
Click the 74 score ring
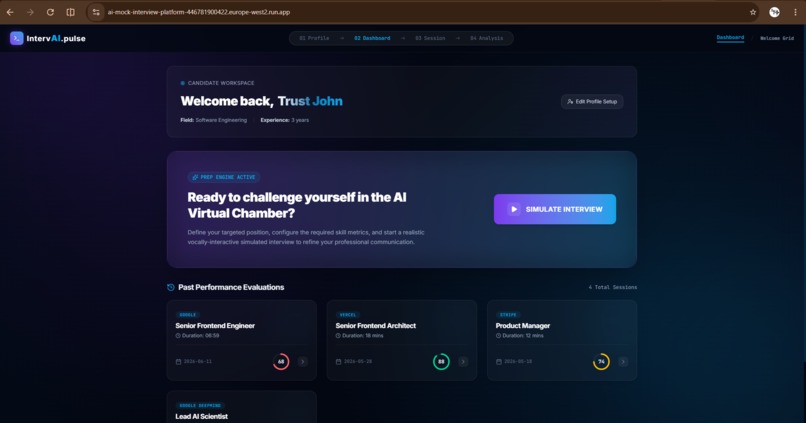(x=601, y=362)
